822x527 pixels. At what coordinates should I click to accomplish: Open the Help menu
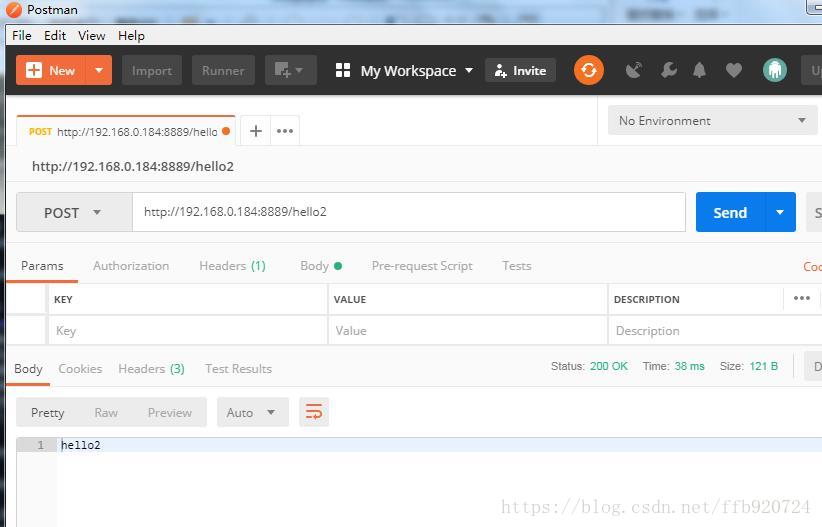click(131, 36)
